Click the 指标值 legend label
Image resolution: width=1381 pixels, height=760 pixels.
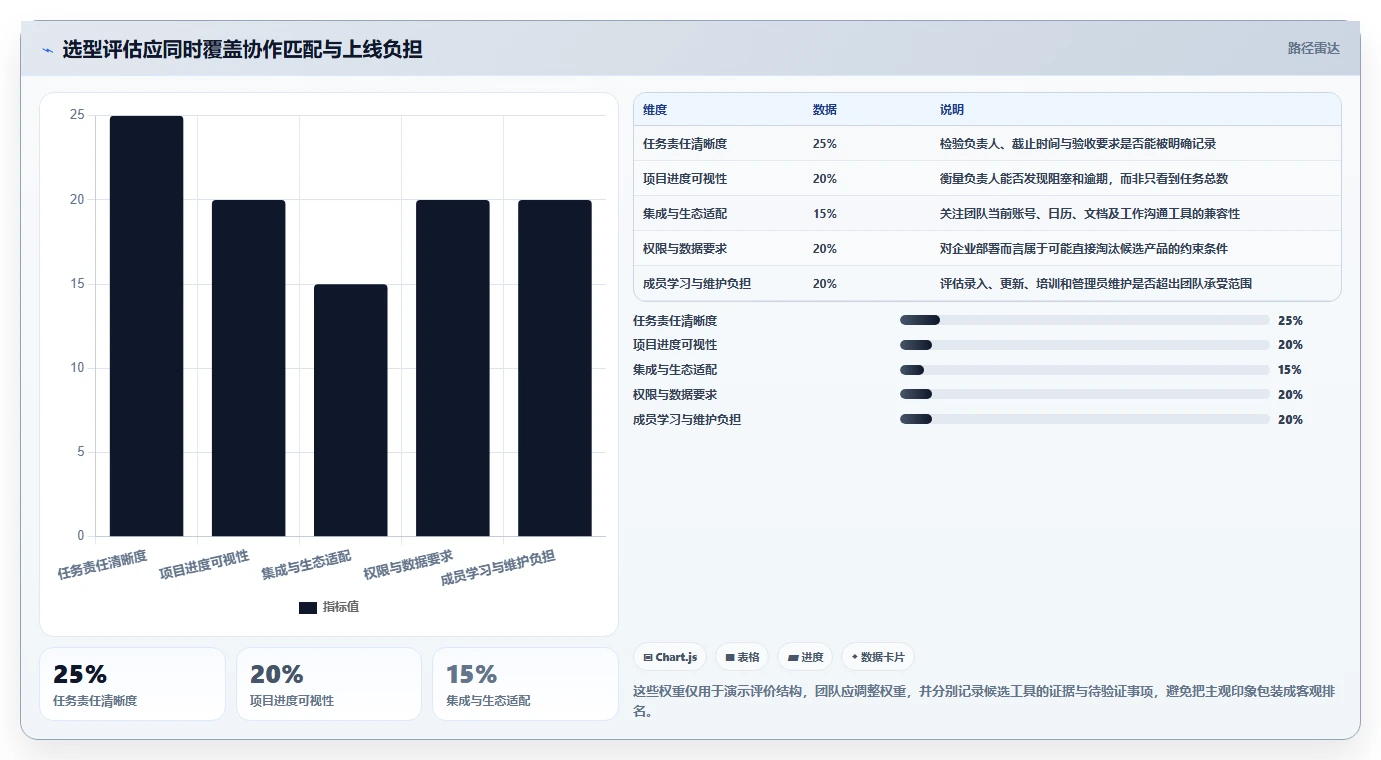340,608
